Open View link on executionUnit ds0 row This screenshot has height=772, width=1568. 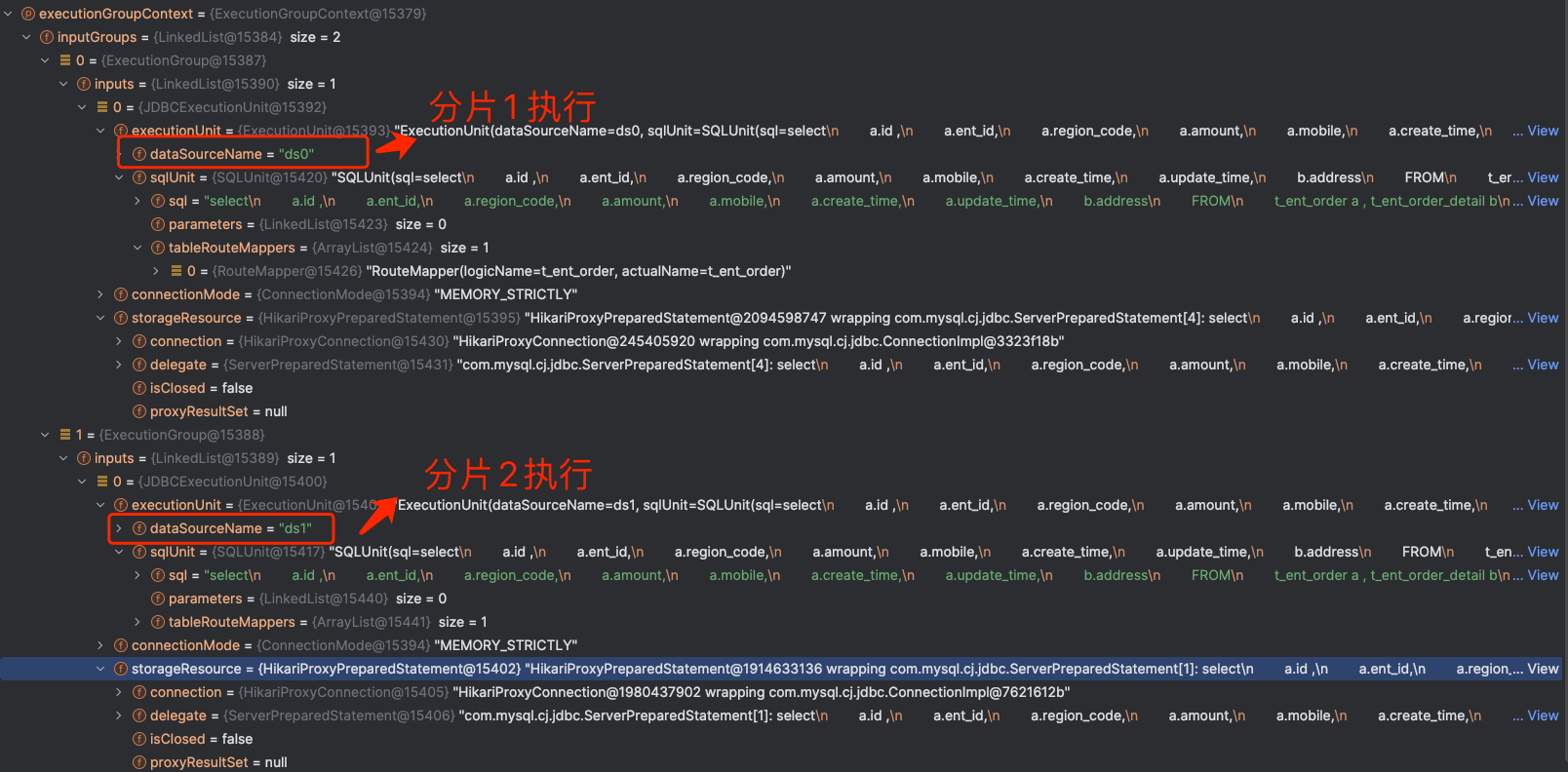(x=1543, y=131)
